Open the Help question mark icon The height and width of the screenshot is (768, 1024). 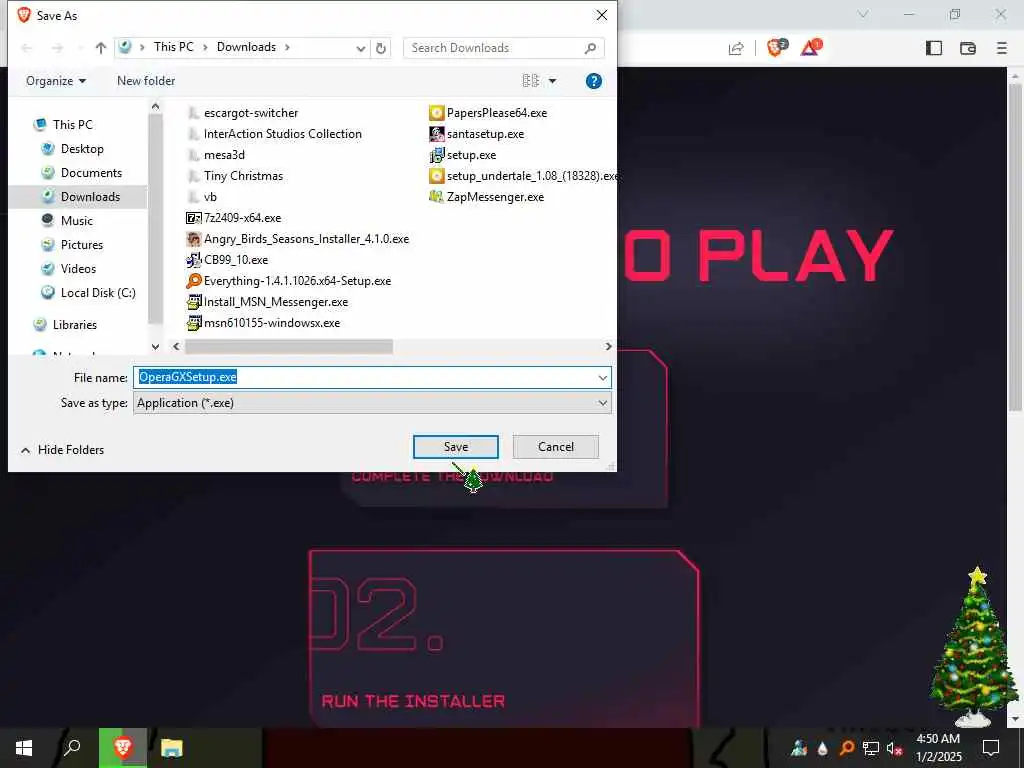click(594, 81)
